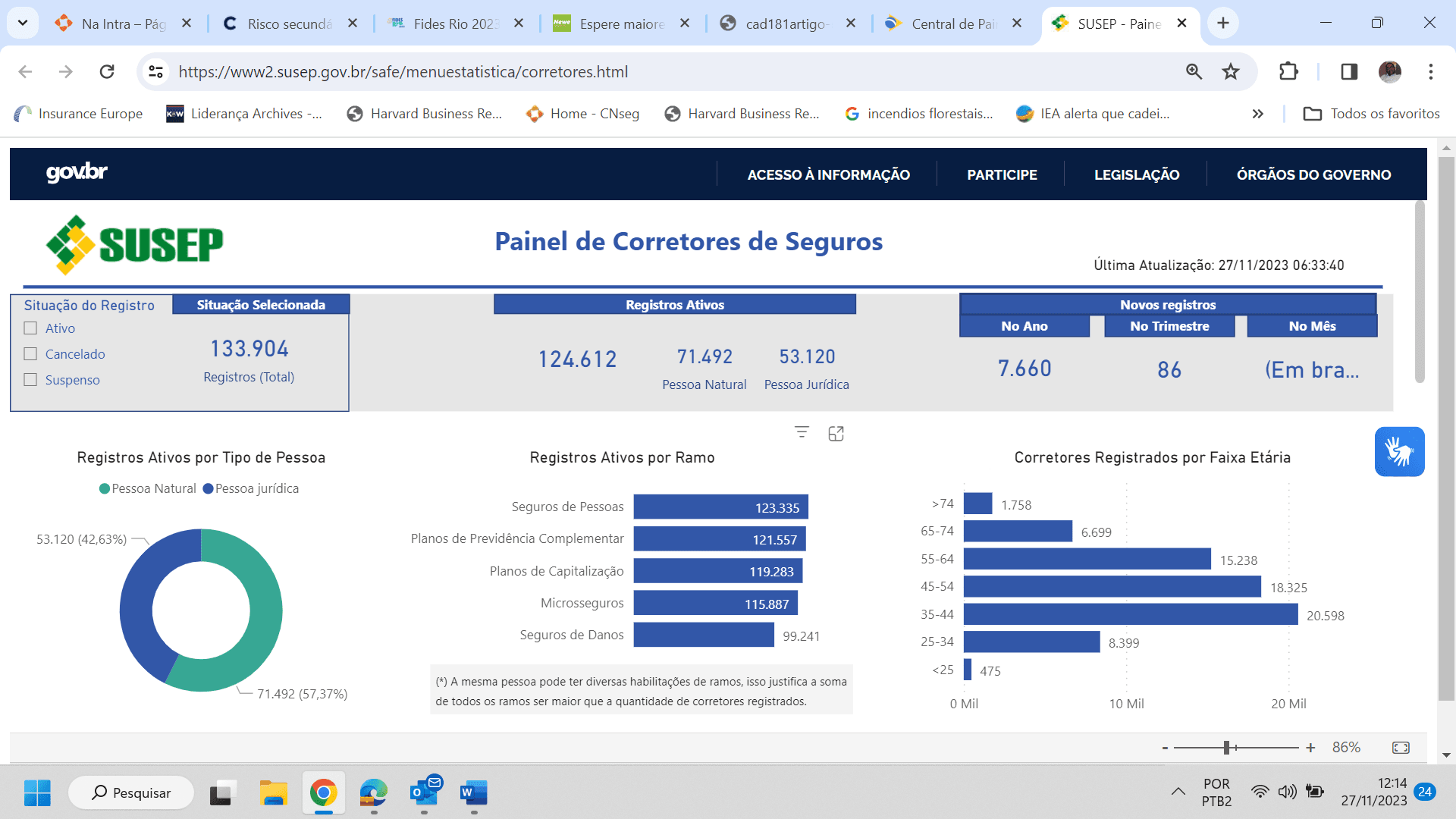
Task: Click the SUSEP logo
Action: pyautogui.click(x=135, y=244)
